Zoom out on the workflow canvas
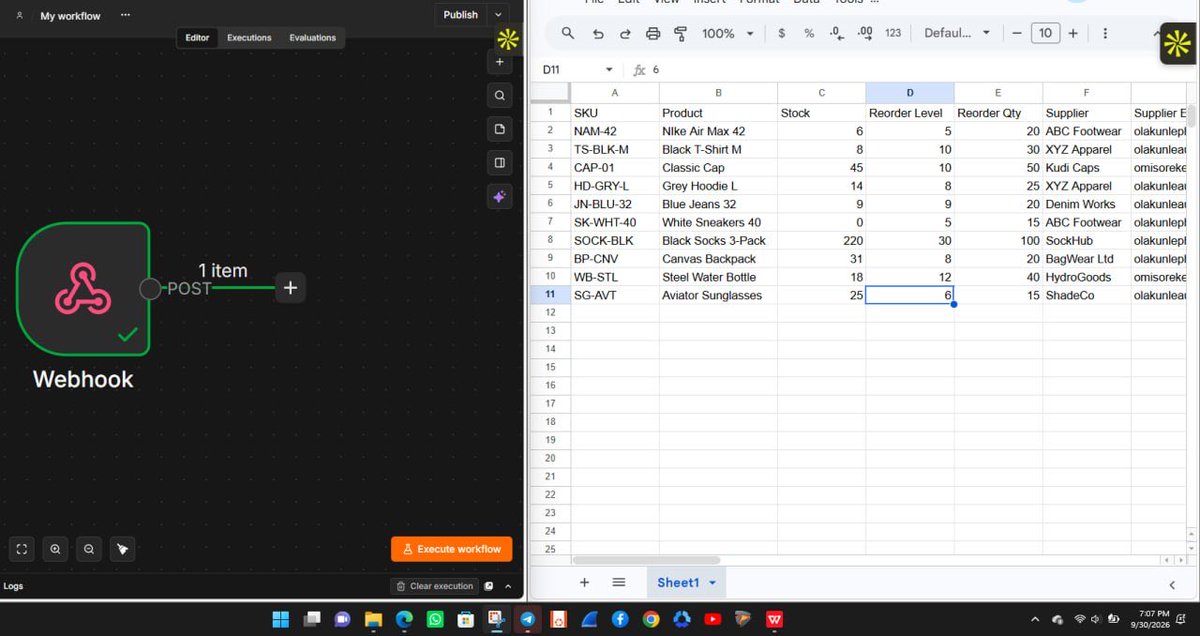1200x636 pixels. (x=89, y=549)
